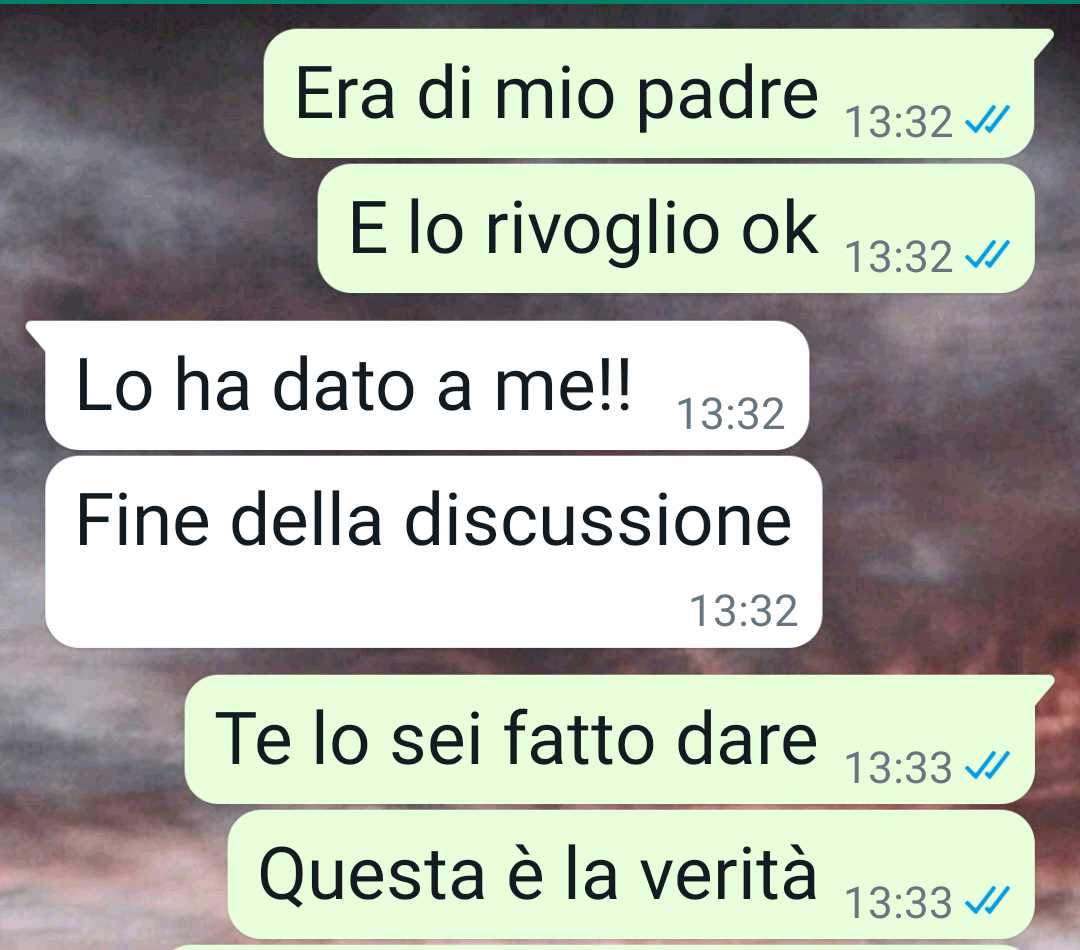Click 13:32 timestamp of 'E lo rivoglio ok'
Viewport: 1080px width, 950px height.
click(x=899, y=257)
